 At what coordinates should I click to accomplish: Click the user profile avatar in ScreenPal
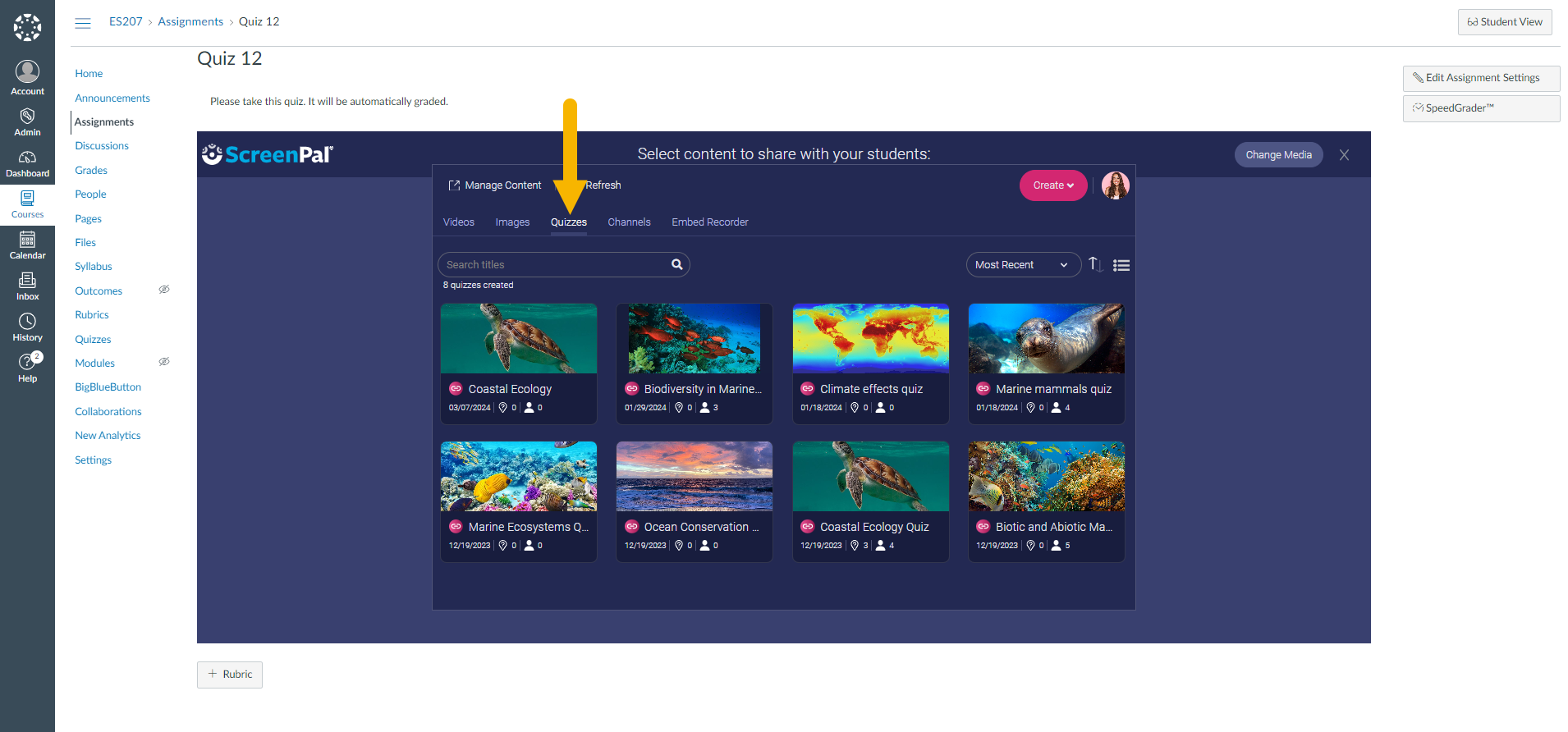tap(1116, 185)
